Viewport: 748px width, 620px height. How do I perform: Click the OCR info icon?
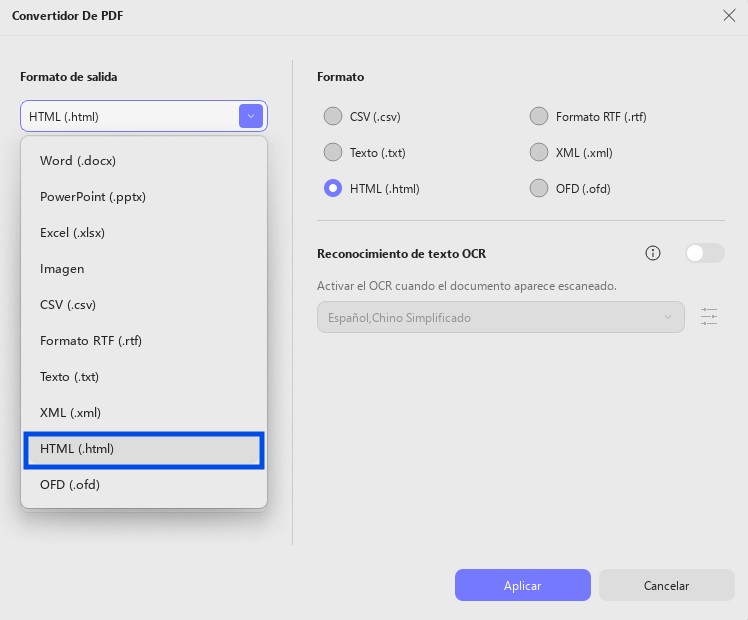click(x=653, y=253)
